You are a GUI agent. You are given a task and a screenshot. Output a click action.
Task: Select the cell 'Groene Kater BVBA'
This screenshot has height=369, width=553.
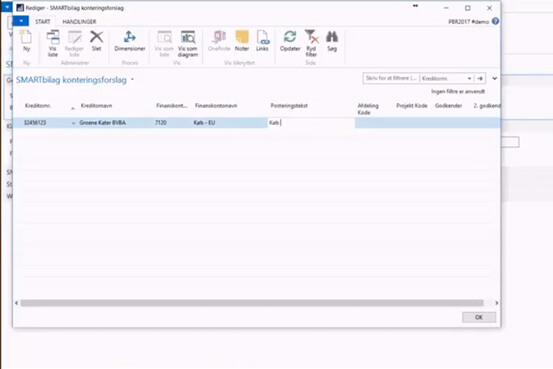(x=103, y=123)
